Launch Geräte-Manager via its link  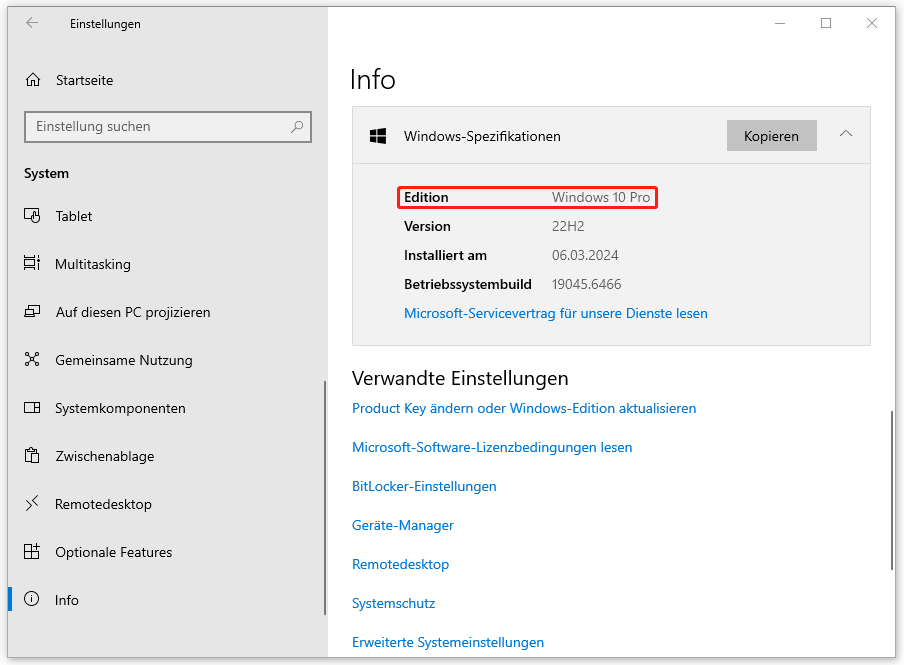(x=402, y=525)
